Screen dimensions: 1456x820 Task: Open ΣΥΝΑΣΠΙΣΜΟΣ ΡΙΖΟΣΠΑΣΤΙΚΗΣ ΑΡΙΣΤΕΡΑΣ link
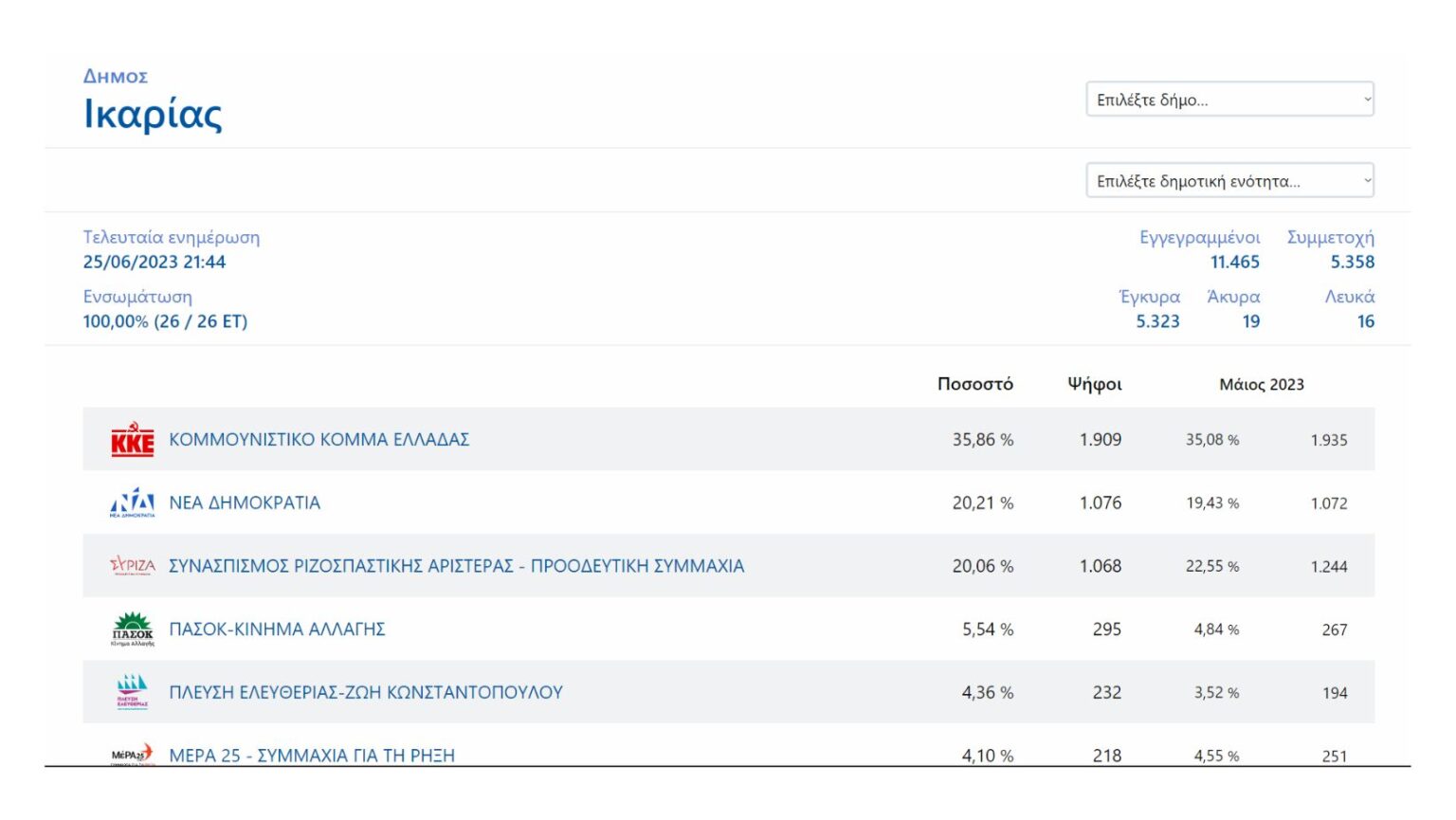tap(457, 566)
